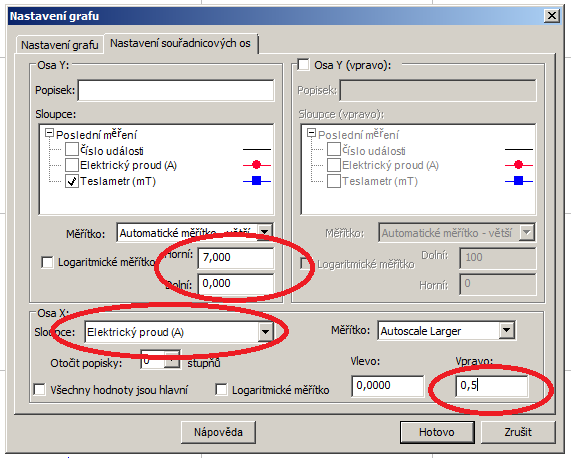The image size is (571, 458).
Task: Check Číslo události in Osa Y columns
Action: click(x=72, y=149)
